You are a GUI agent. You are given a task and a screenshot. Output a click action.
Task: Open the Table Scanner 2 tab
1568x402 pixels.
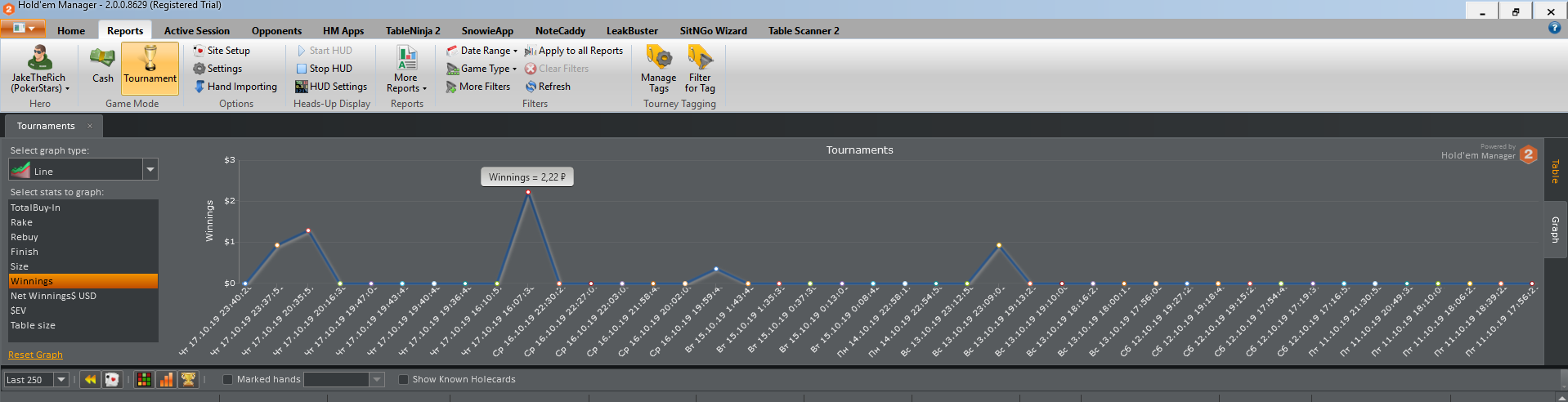click(x=804, y=31)
